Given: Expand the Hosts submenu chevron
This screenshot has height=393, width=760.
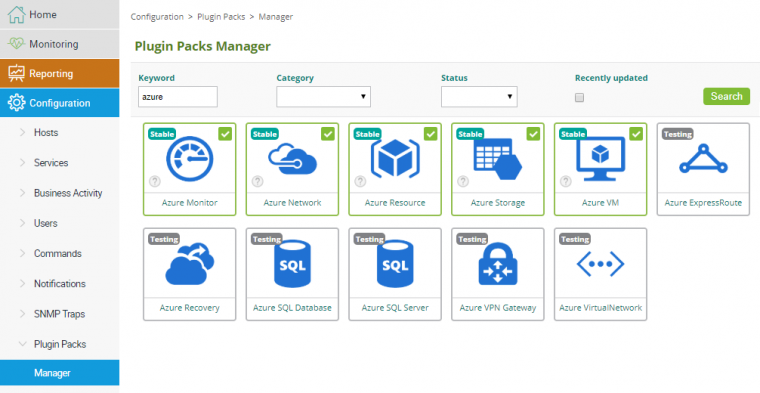Looking at the screenshot, I should point(22,132).
